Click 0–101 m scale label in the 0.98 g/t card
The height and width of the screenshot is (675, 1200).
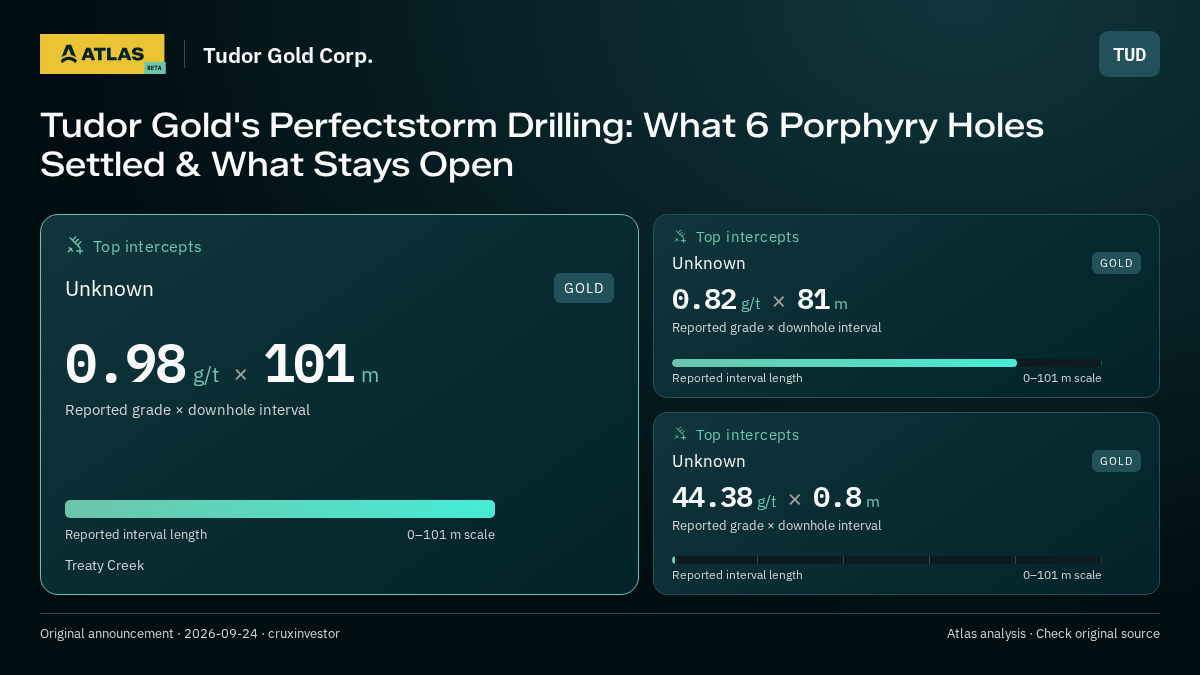tap(451, 535)
